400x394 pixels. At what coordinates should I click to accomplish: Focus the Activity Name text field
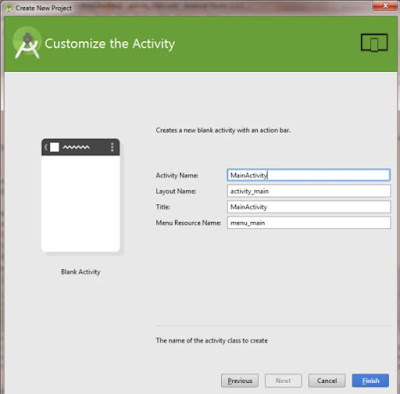[308, 175]
